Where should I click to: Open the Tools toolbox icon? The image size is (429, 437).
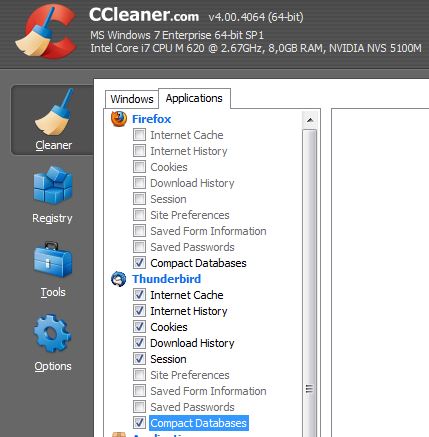[x=53, y=260]
